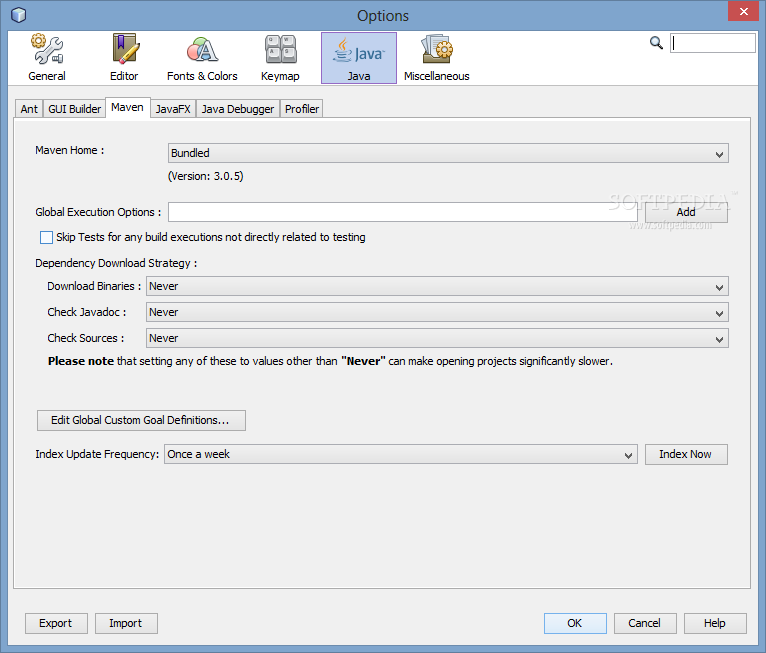Image resolution: width=766 pixels, height=653 pixels.
Task: Select the Maven tab
Action: click(x=128, y=107)
